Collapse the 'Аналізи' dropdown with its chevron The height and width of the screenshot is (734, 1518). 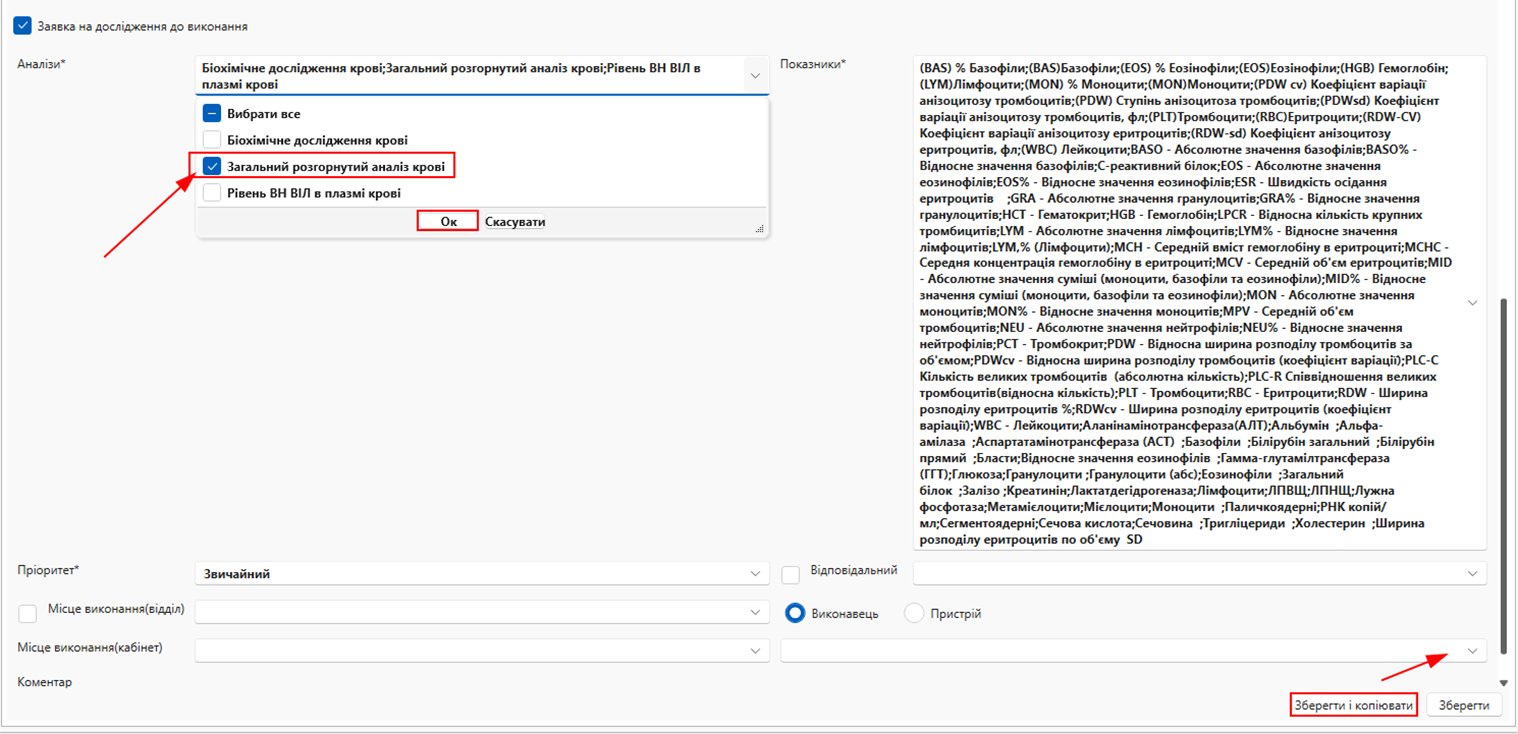point(754,76)
